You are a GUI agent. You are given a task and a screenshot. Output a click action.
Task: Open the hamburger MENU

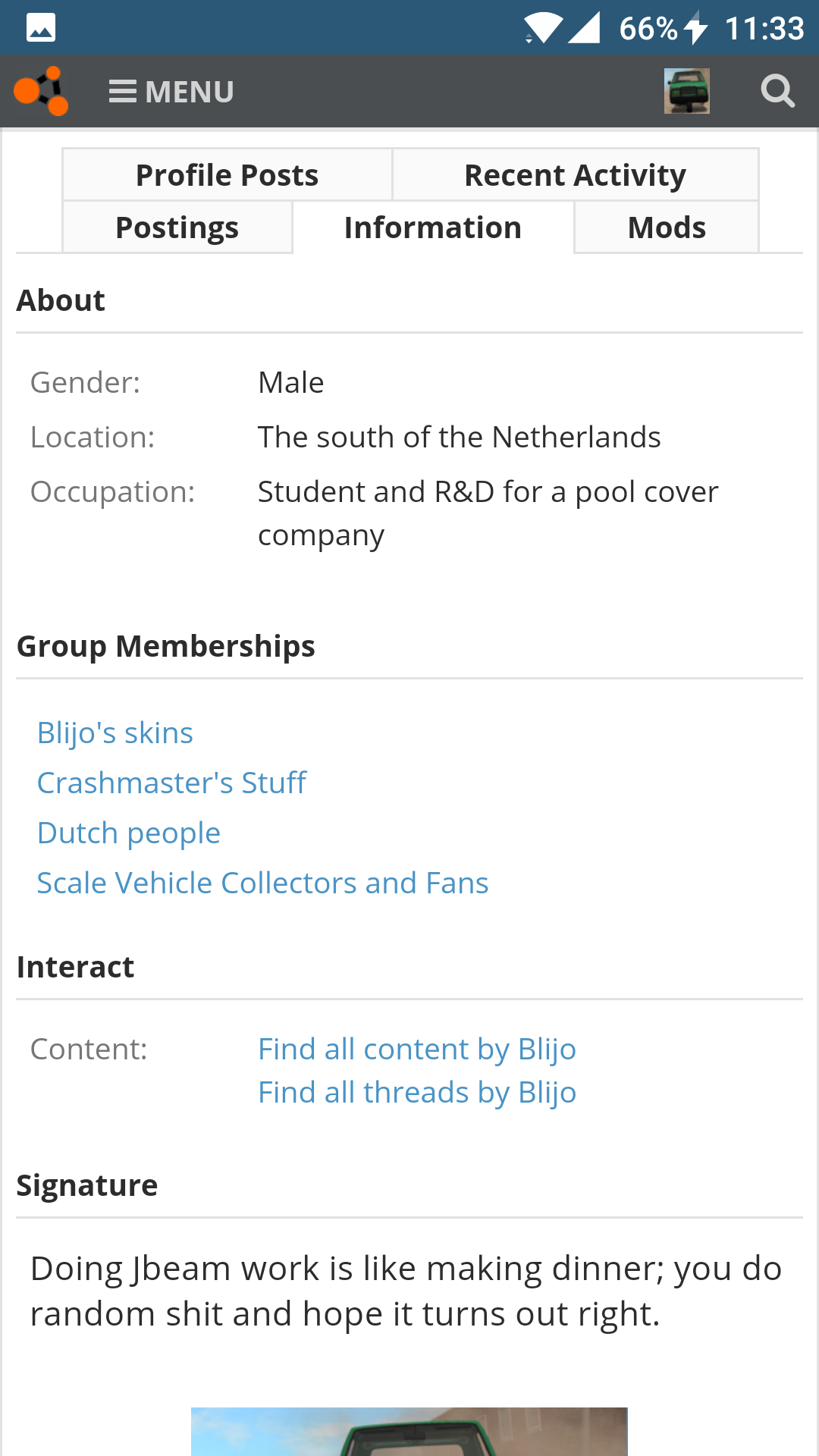171,92
